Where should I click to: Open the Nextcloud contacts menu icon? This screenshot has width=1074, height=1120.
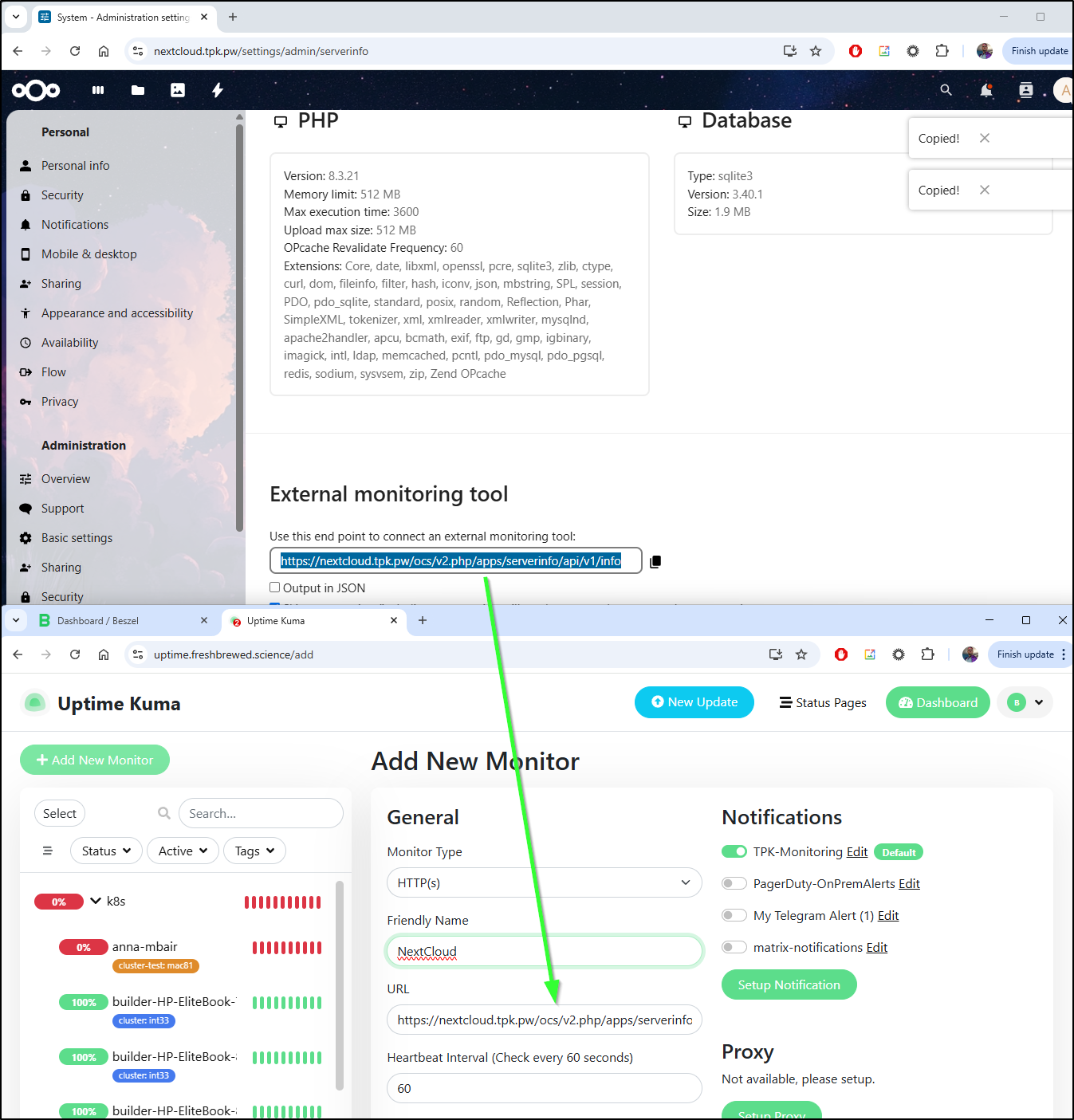tap(1026, 90)
